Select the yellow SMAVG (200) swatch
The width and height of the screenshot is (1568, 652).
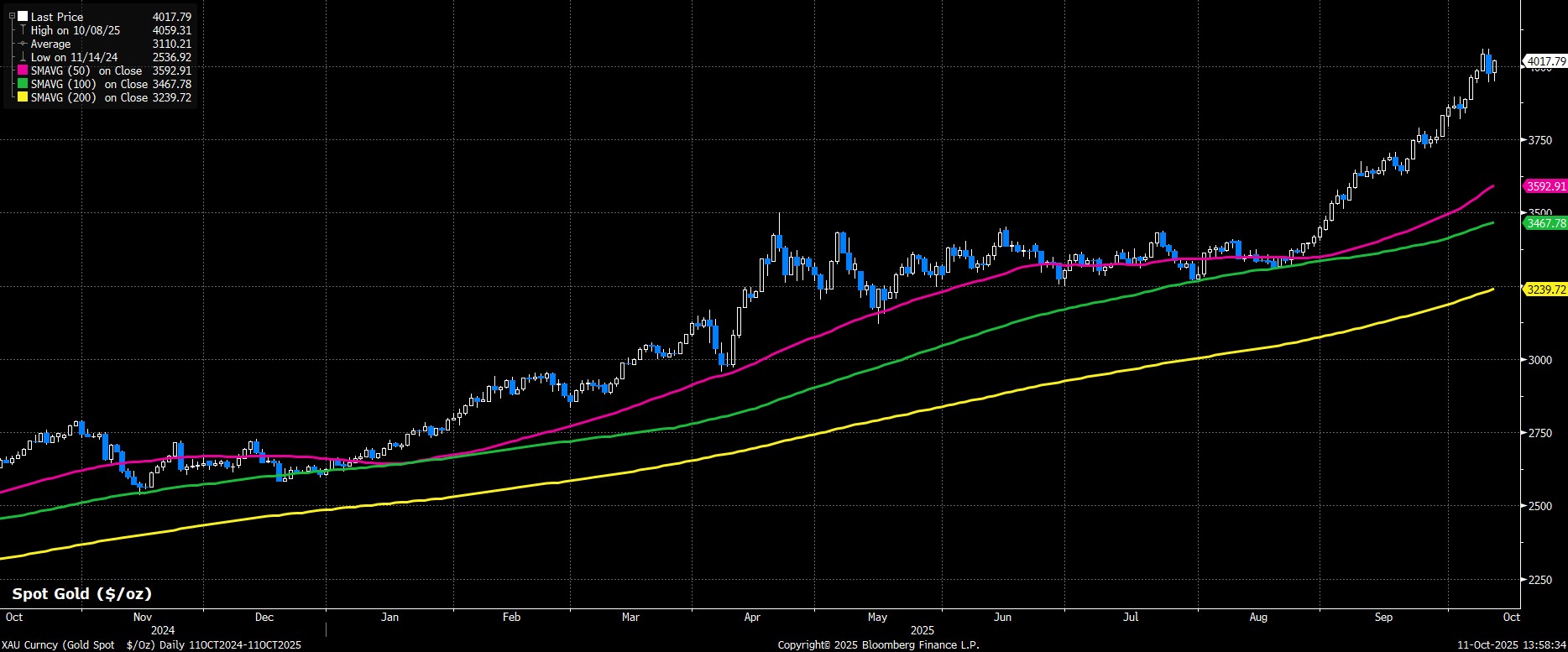(x=23, y=97)
